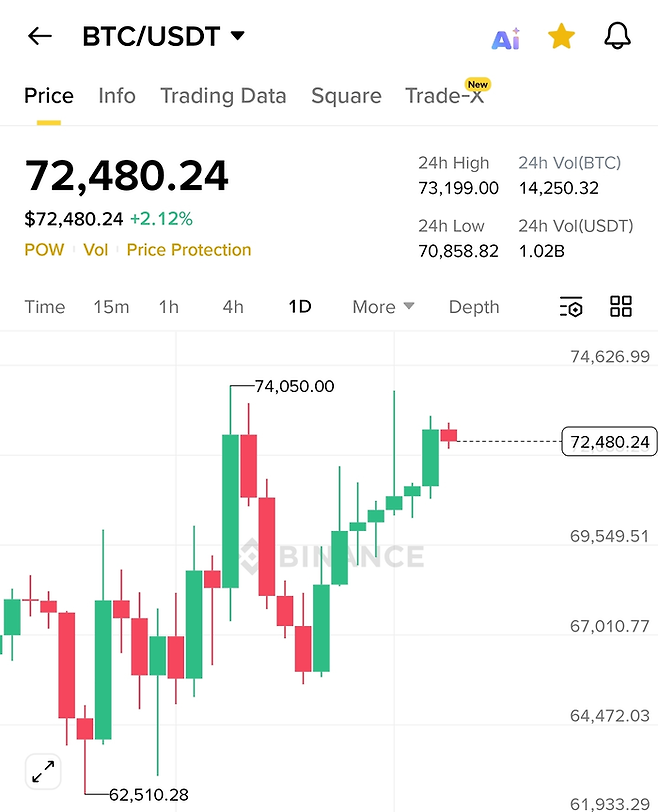Tap the back arrow icon
The height and width of the screenshot is (812, 658).
(39, 37)
